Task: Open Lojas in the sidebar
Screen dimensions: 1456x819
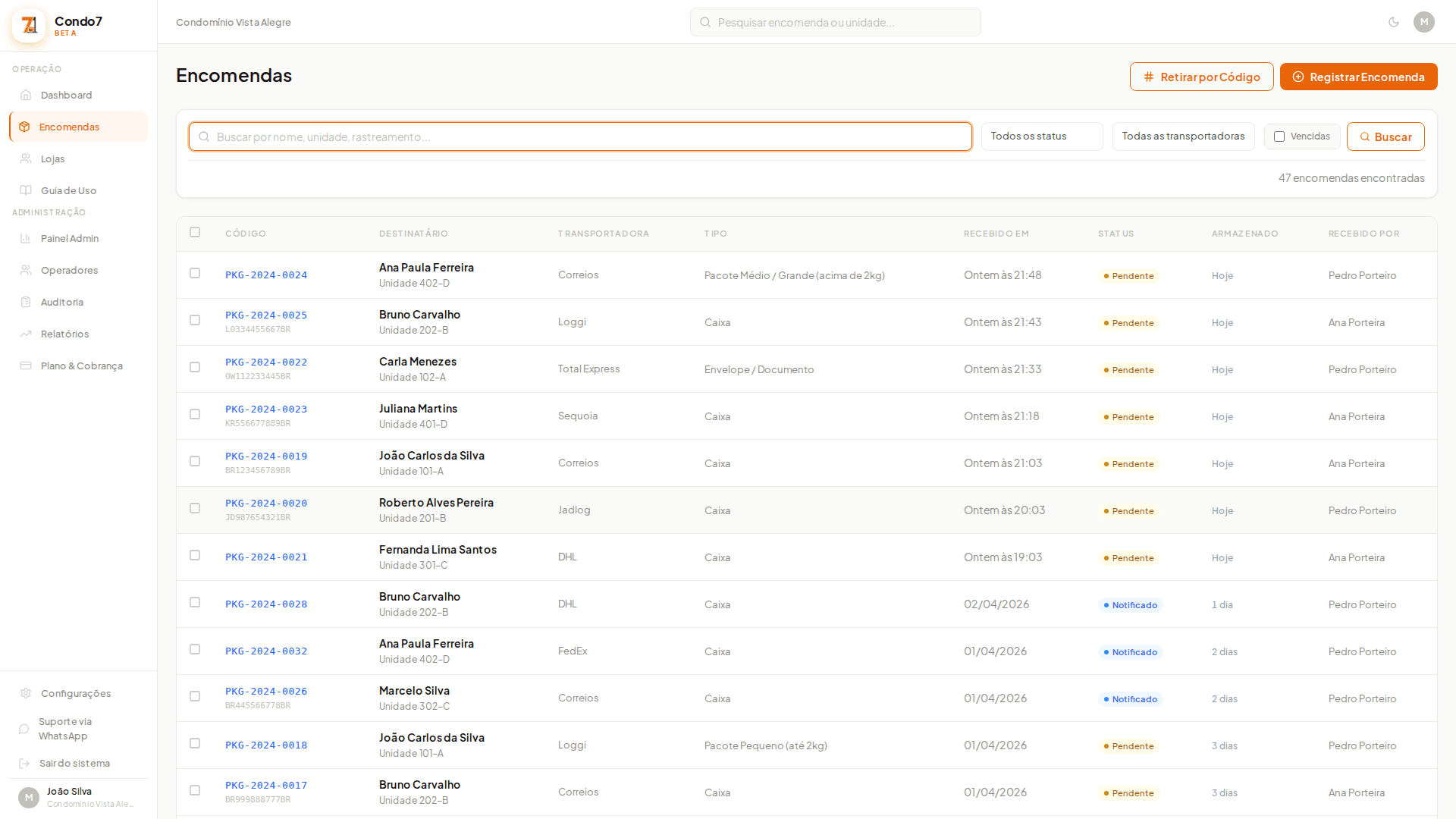Action: click(53, 159)
